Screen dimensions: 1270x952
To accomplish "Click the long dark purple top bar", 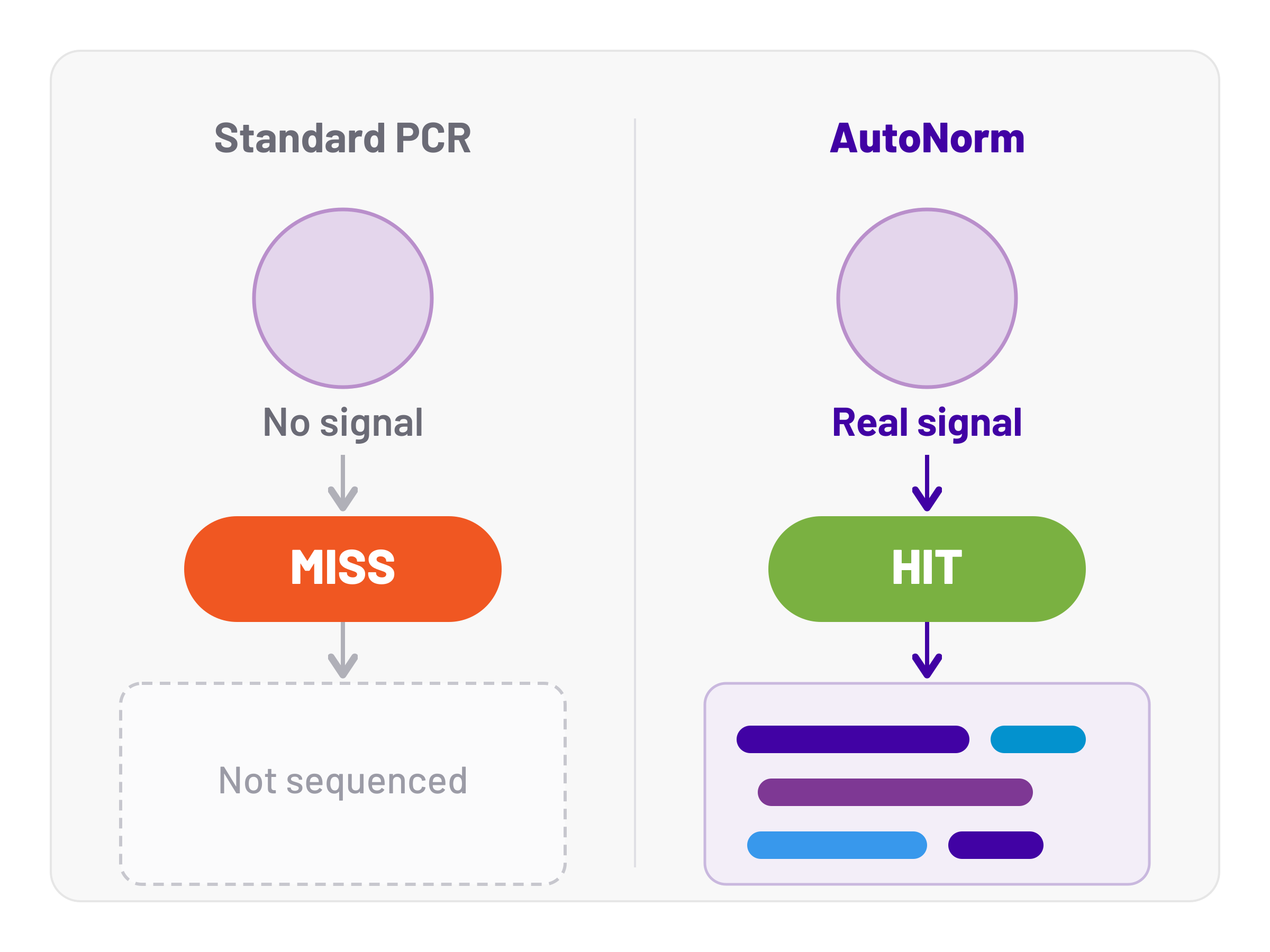I will click(x=853, y=739).
